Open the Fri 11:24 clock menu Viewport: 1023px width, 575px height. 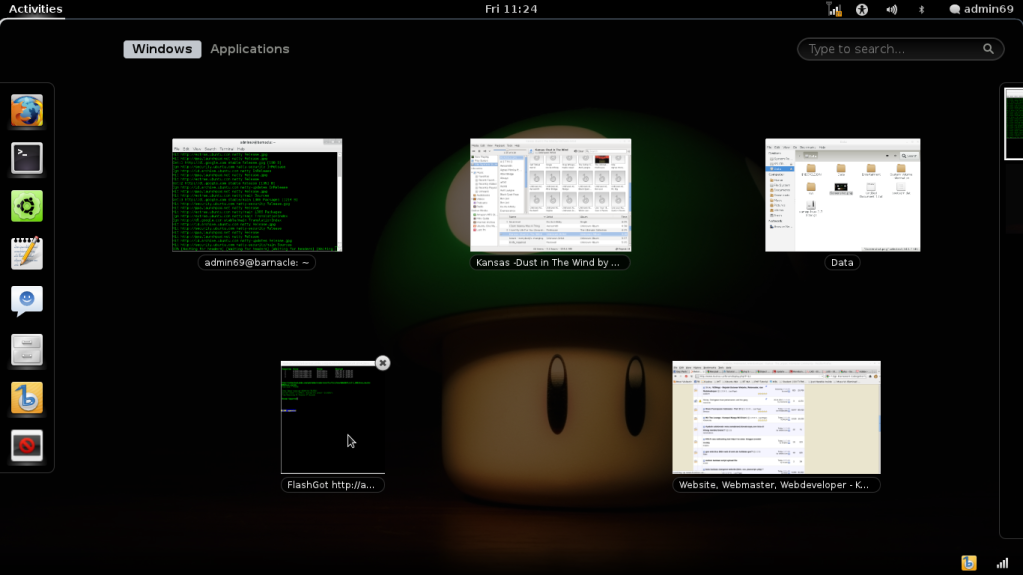511,9
